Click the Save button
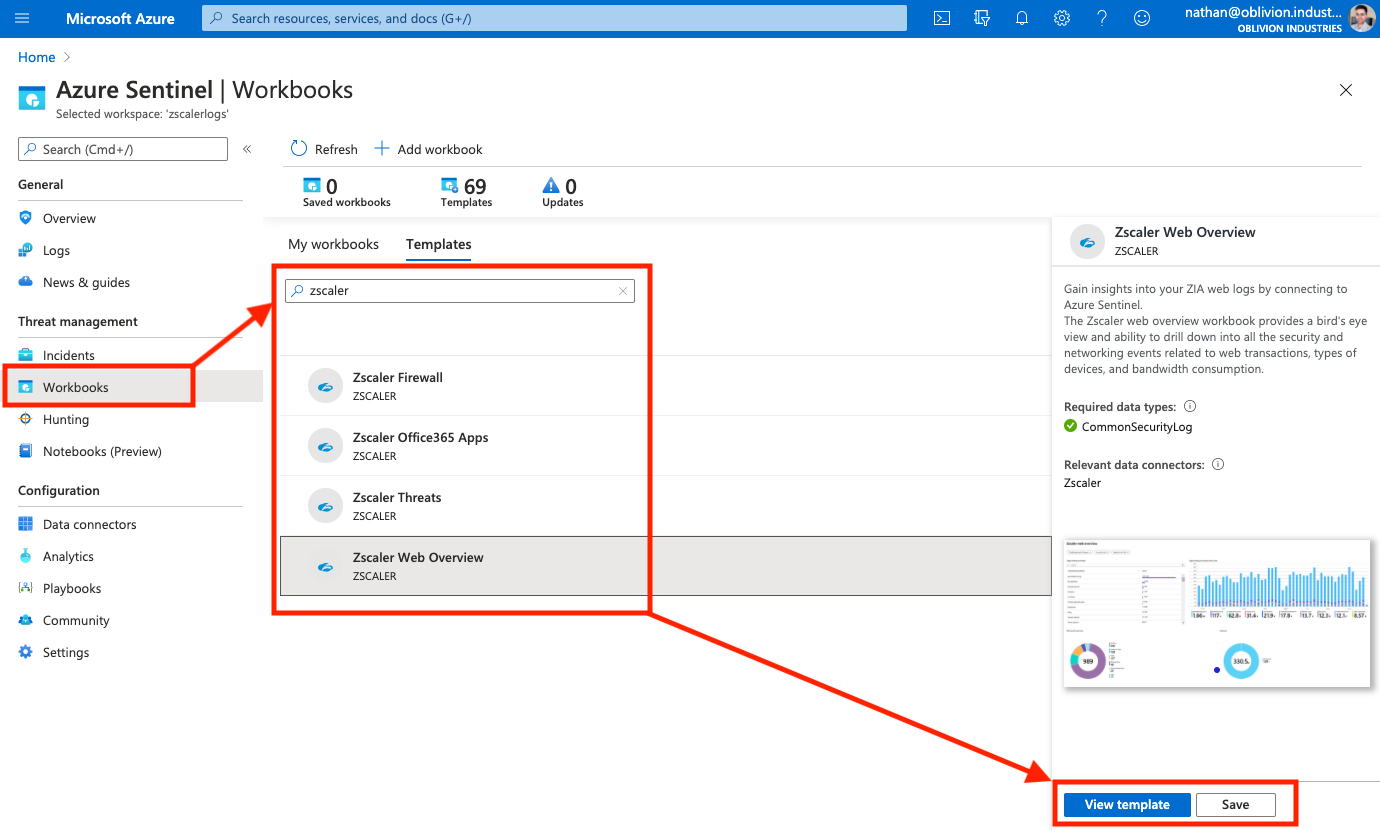 pos(1235,805)
